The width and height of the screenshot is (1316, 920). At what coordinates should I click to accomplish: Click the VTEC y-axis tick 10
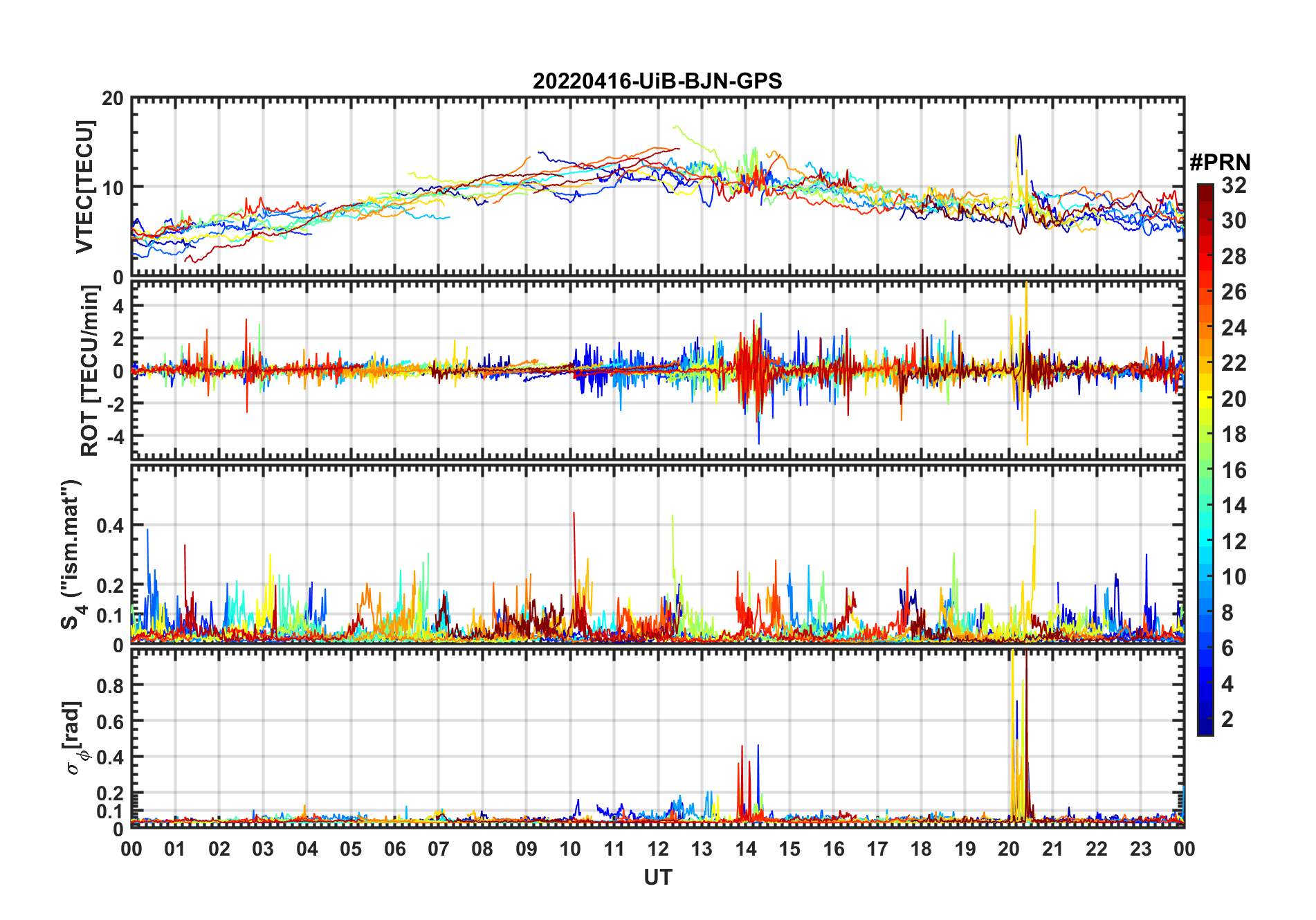click(113, 187)
